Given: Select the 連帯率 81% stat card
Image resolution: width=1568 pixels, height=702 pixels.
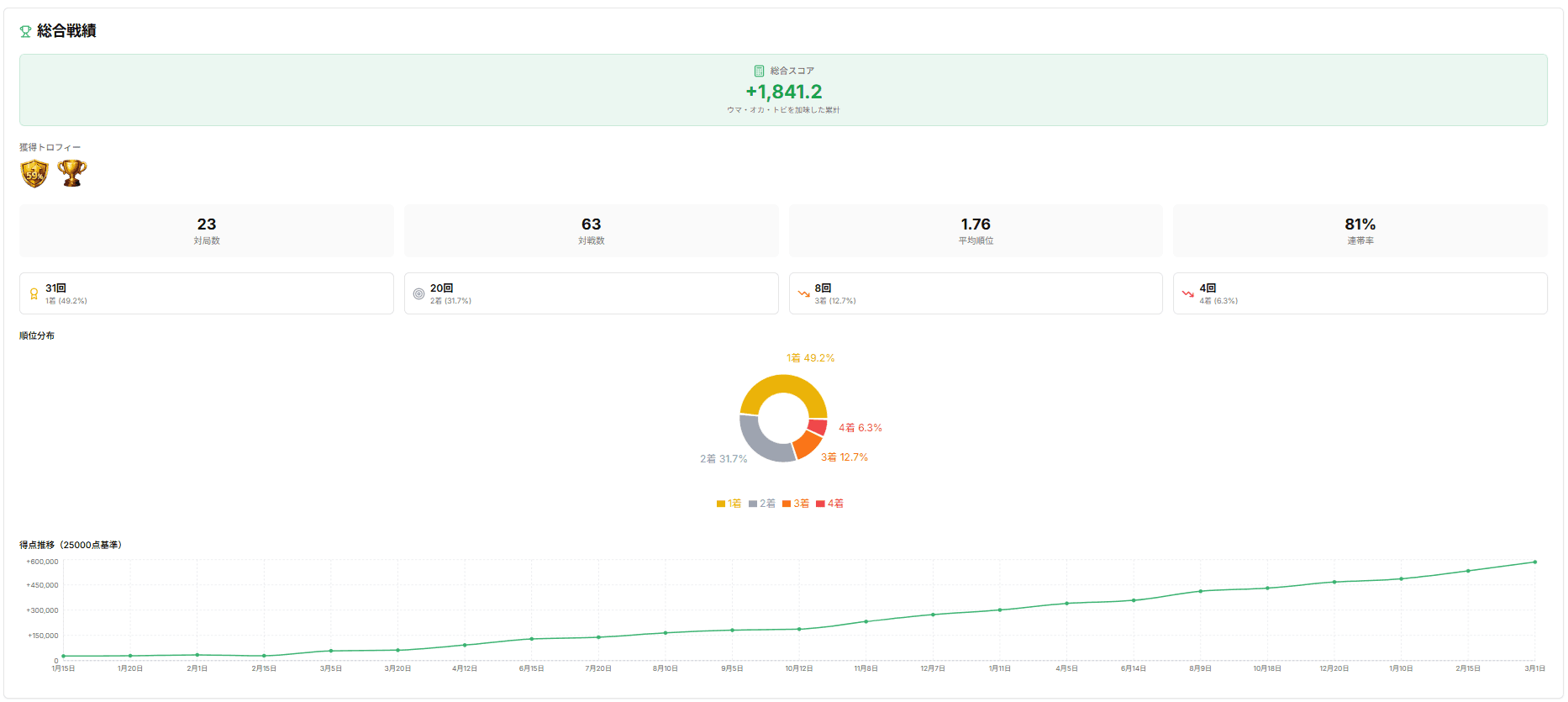Looking at the screenshot, I should (1360, 231).
